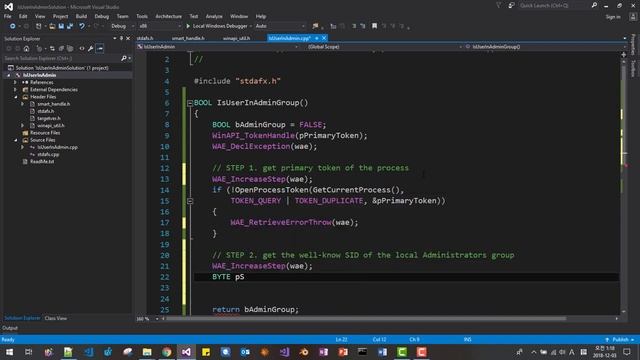The width and height of the screenshot is (640, 360).
Task: Click the Solution Explorer Home icon
Action: pyautogui.click(x=27, y=49)
